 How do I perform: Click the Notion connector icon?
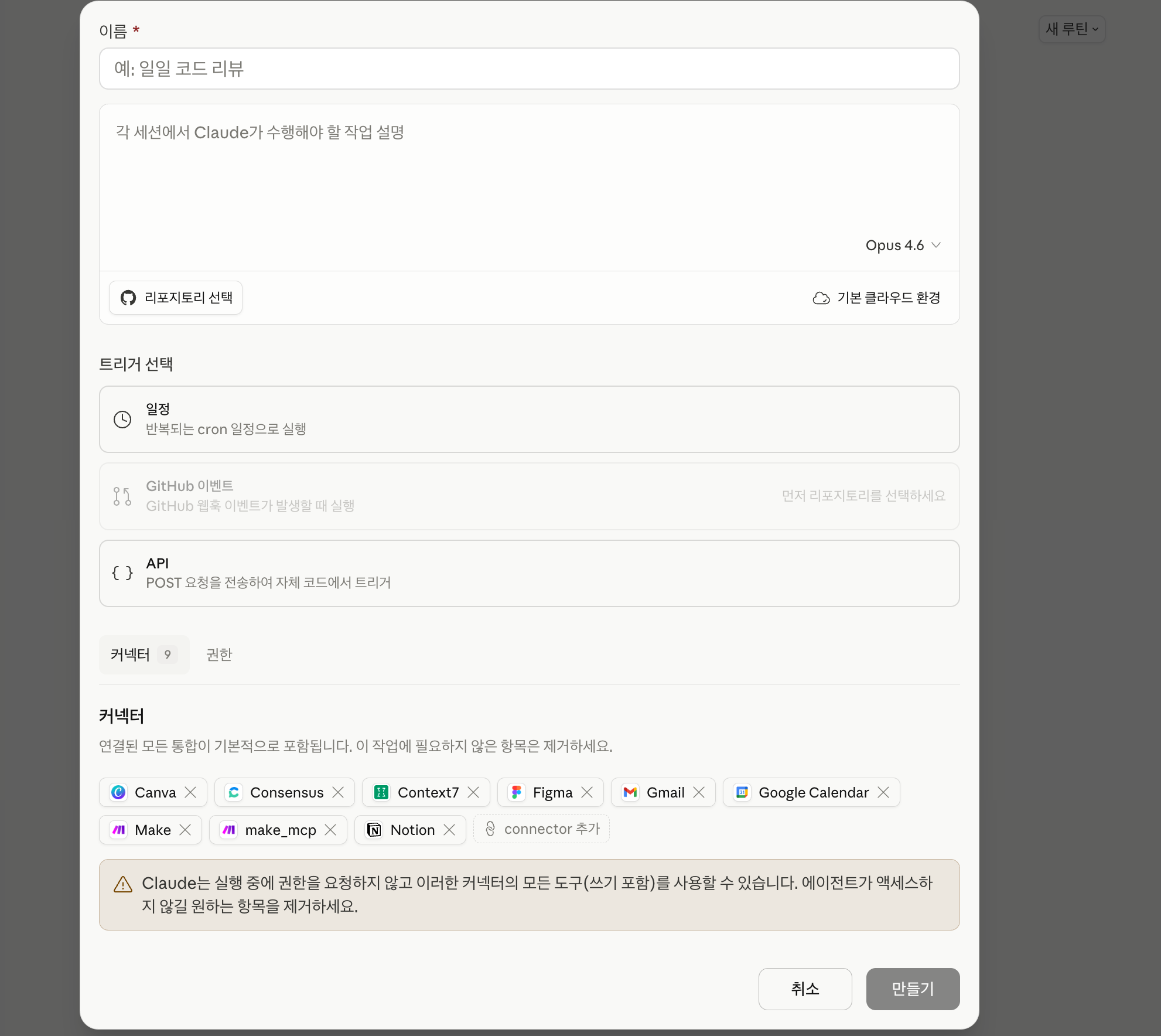[x=374, y=830]
